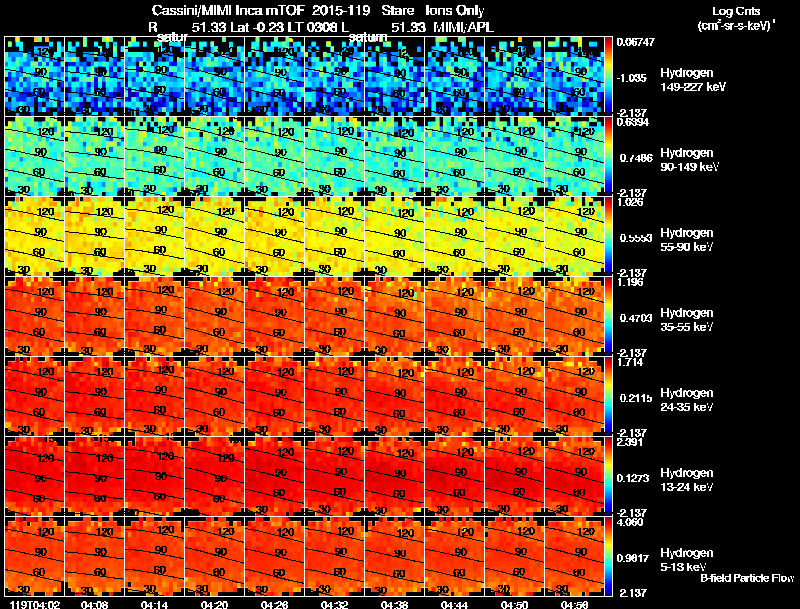Click the title text 'Cassini/MIMI Inca mTOF'
Image resolution: width=800 pixels, height=609 pixels.
click(x=228, y=11)
